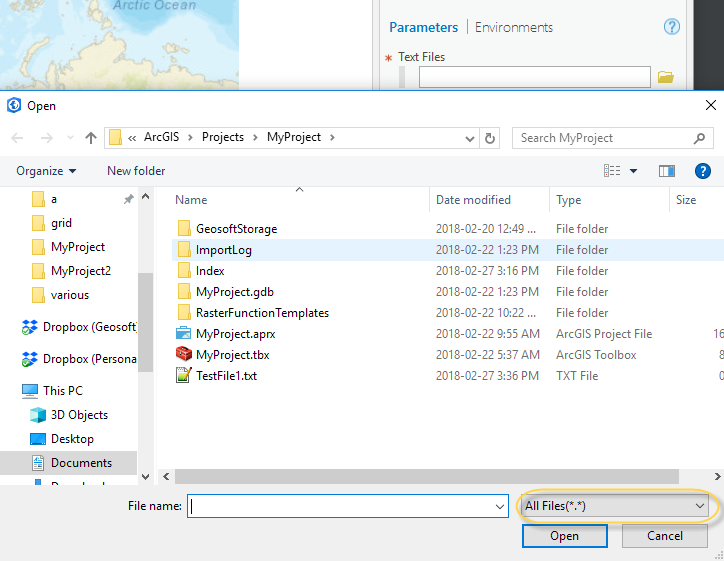Create a New folder

coord(136,171)
